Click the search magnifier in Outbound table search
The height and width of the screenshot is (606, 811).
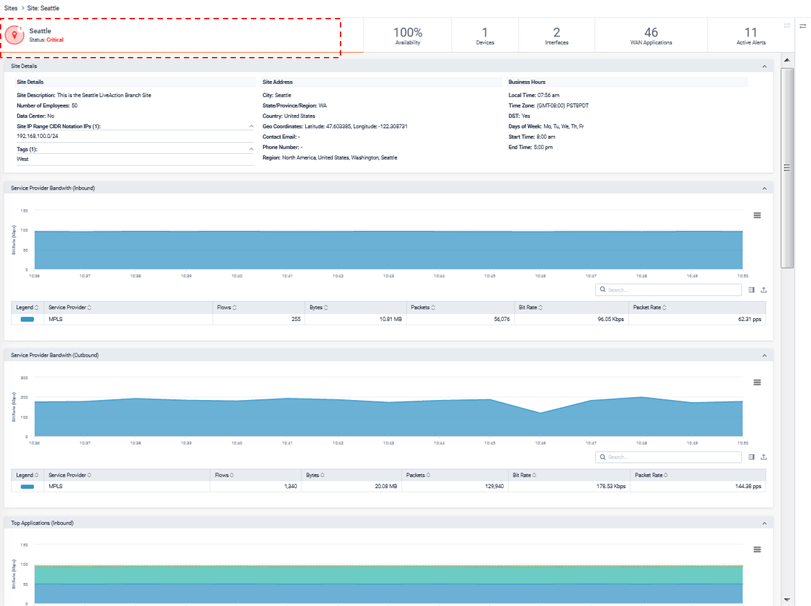603,457
